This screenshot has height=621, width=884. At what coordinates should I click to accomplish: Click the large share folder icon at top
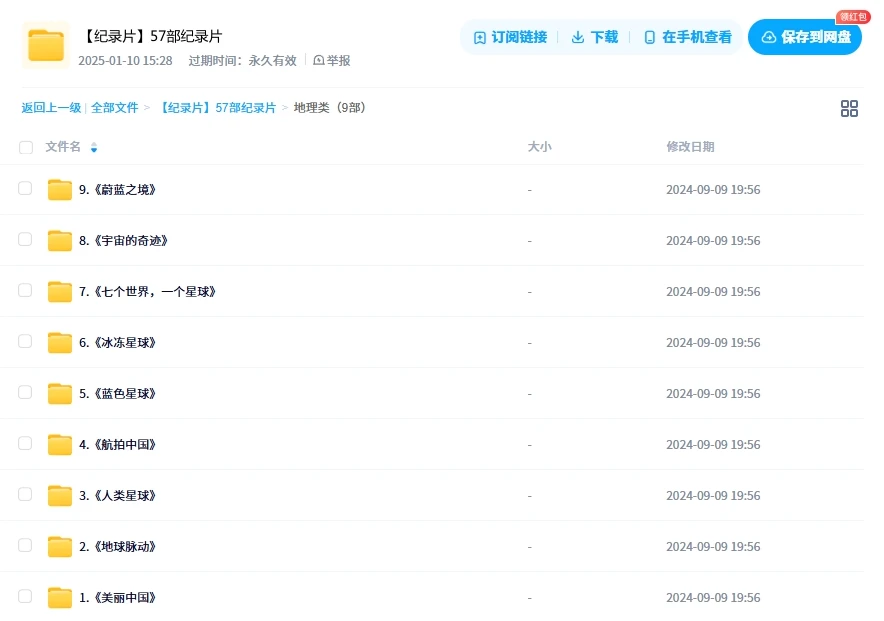click(45, 45)
